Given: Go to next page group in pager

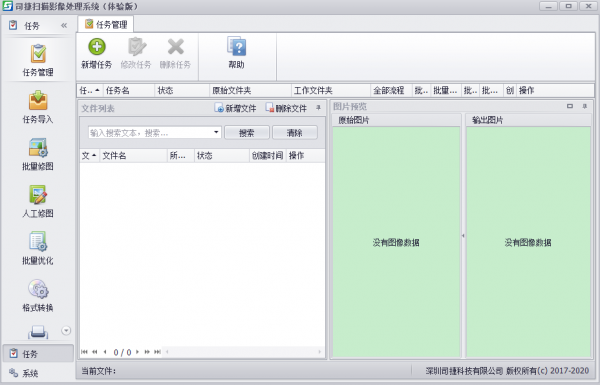Looking at the screenshot, I should pos(147,352).
